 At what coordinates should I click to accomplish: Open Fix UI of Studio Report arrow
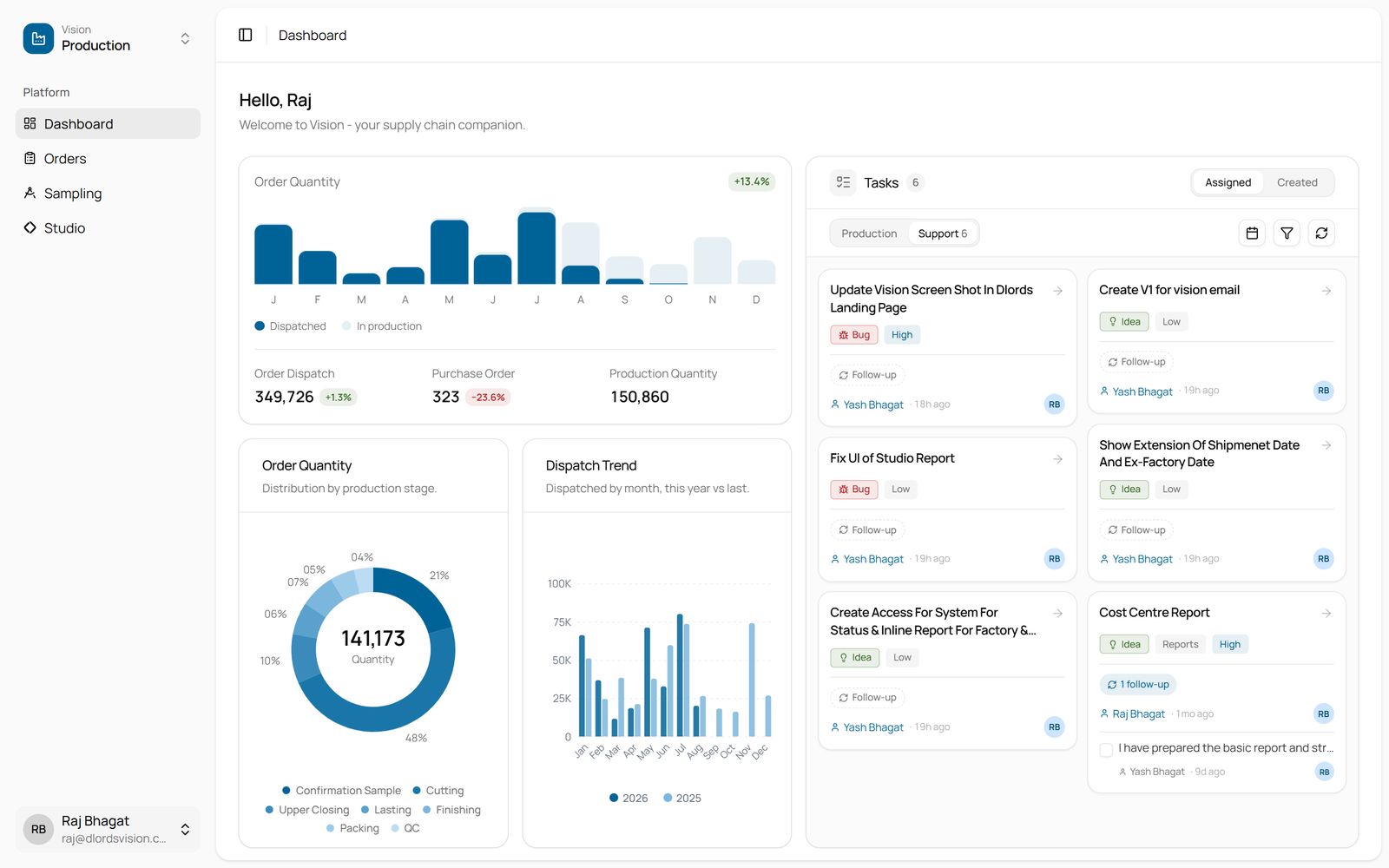tap(1058, 459)
